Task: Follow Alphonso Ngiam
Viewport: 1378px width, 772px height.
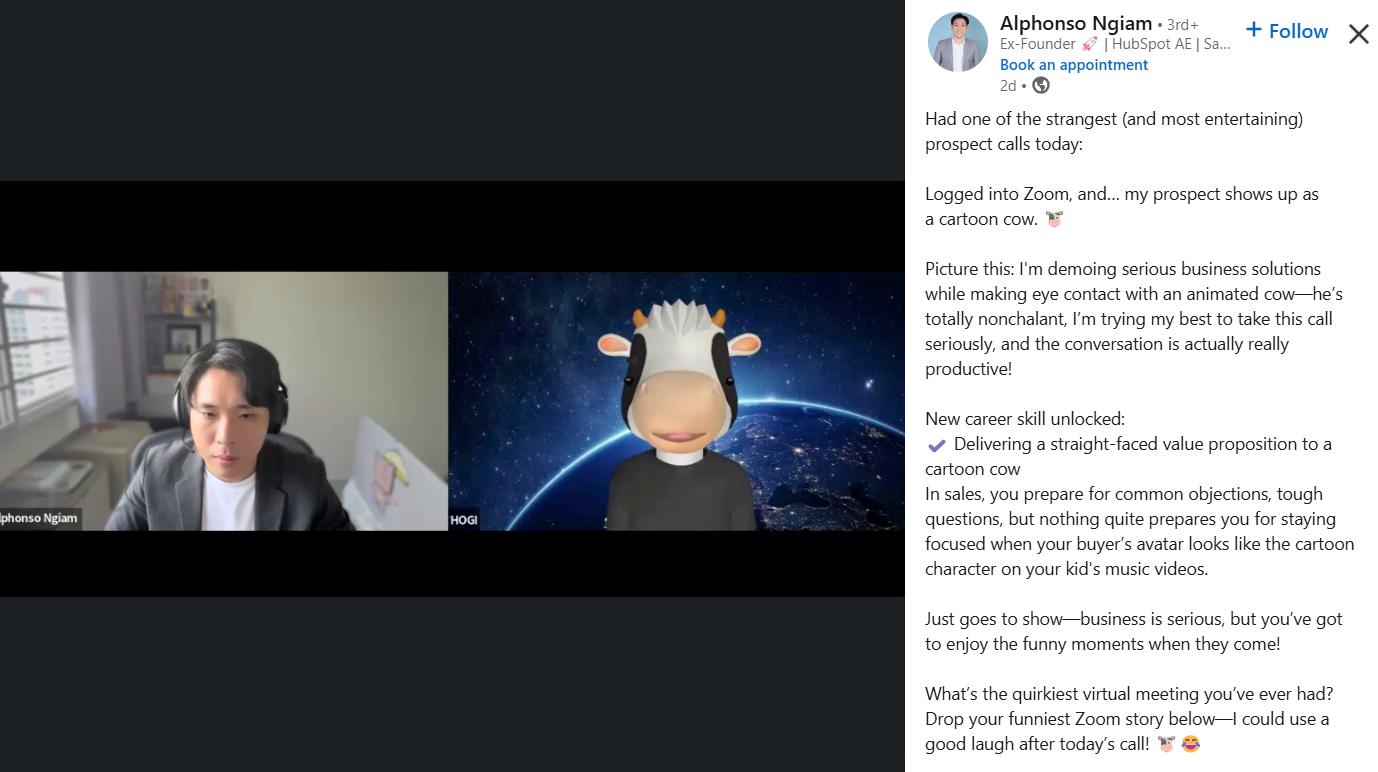Action: [1287, 31]
